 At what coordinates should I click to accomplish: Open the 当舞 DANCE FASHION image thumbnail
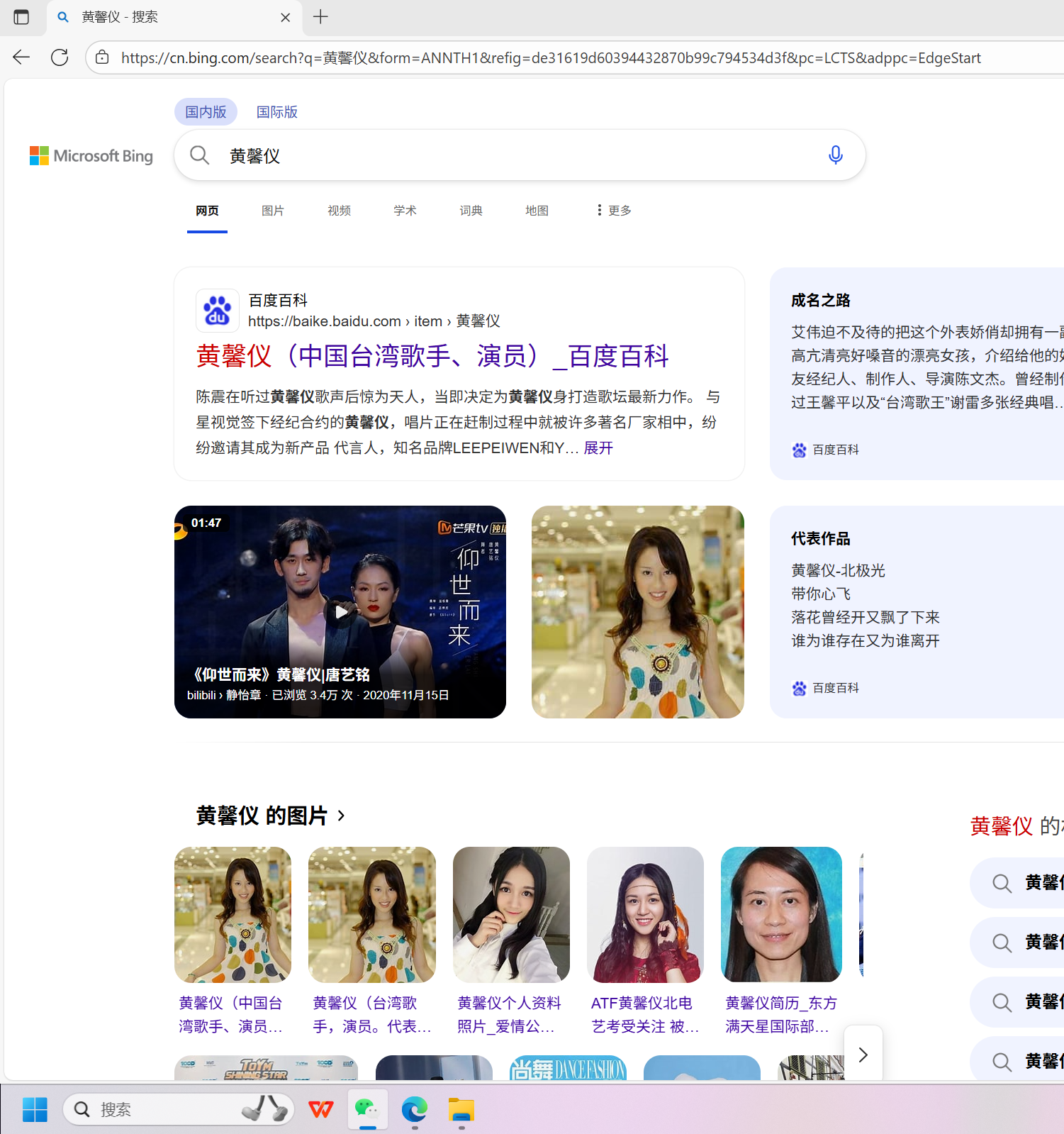[568, 1068]
